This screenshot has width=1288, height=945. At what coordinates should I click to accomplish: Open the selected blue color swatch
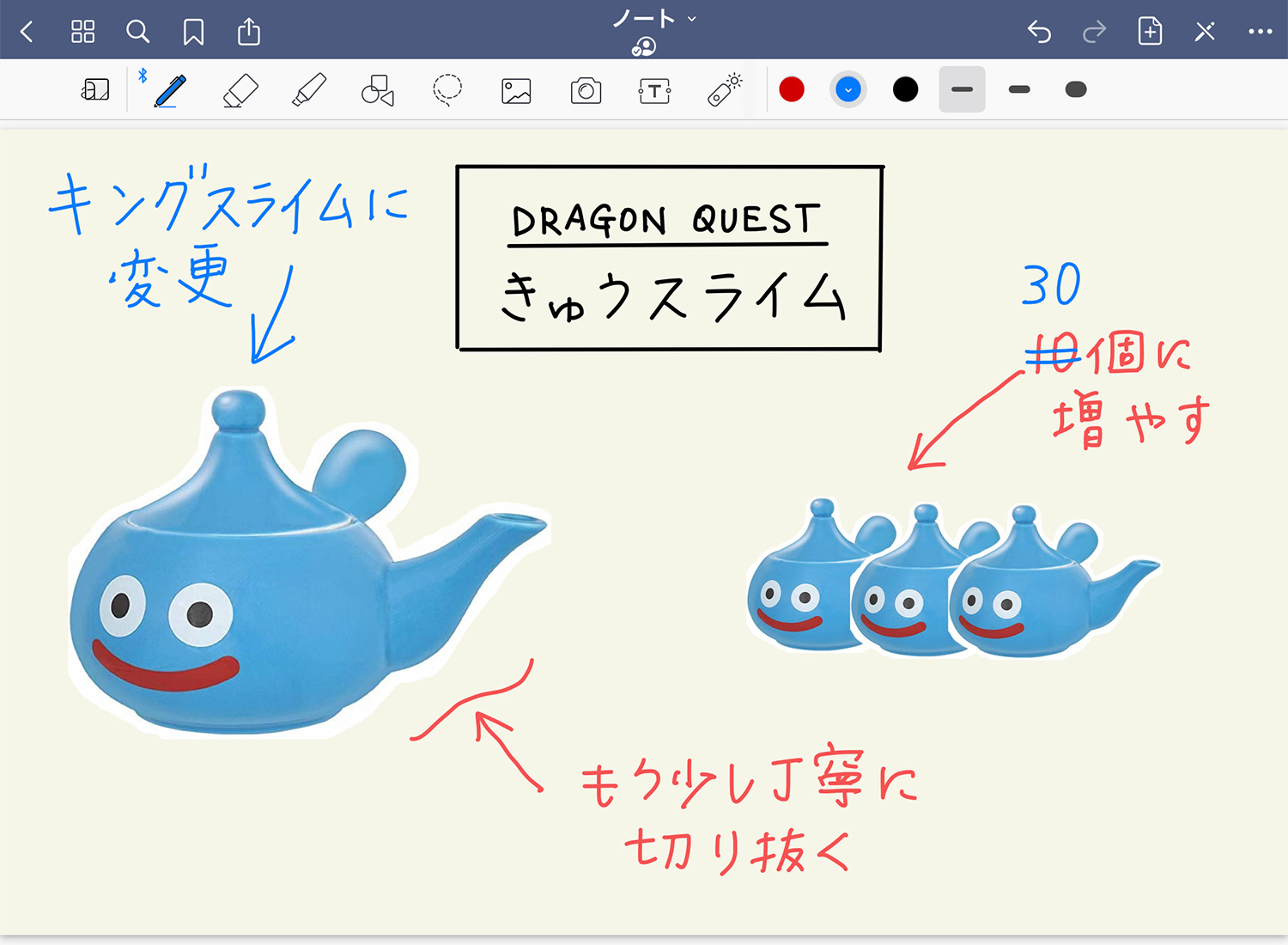[x=848, y=89]
